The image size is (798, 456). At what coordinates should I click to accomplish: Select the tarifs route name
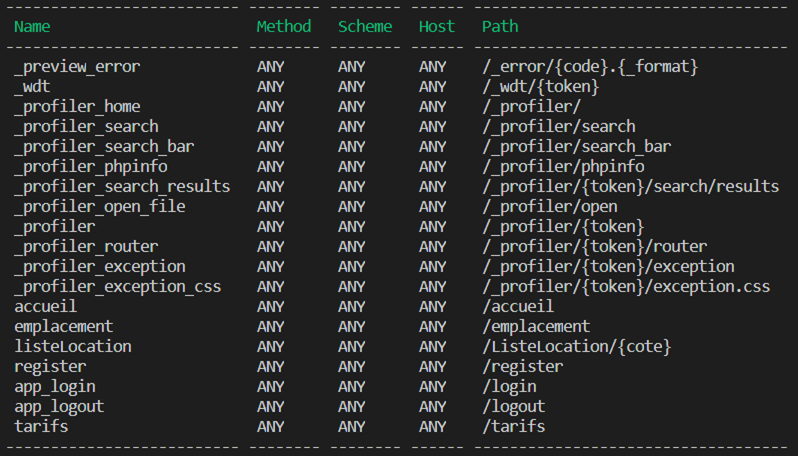41,427
